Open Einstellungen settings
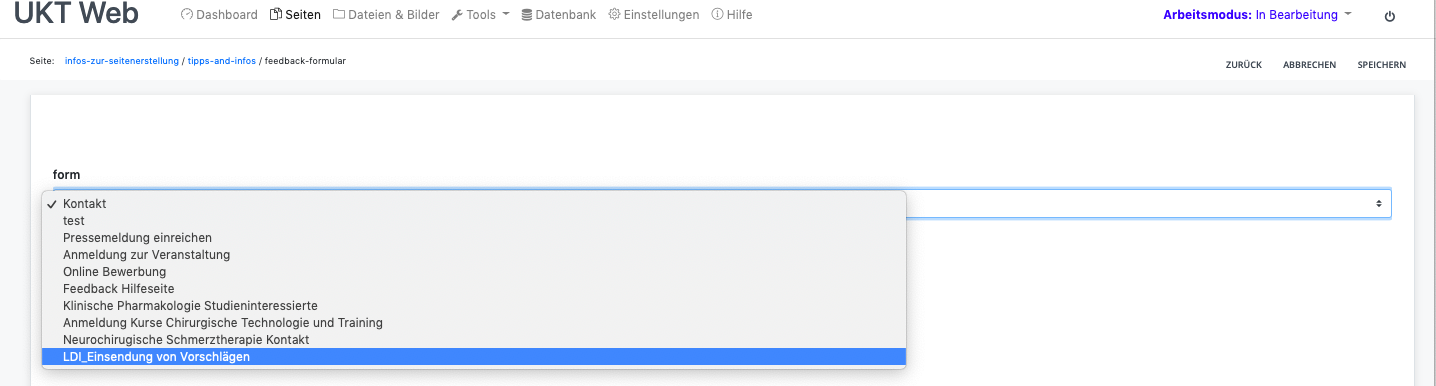This screenshot has height=386, width=1436. click(654, 15)
